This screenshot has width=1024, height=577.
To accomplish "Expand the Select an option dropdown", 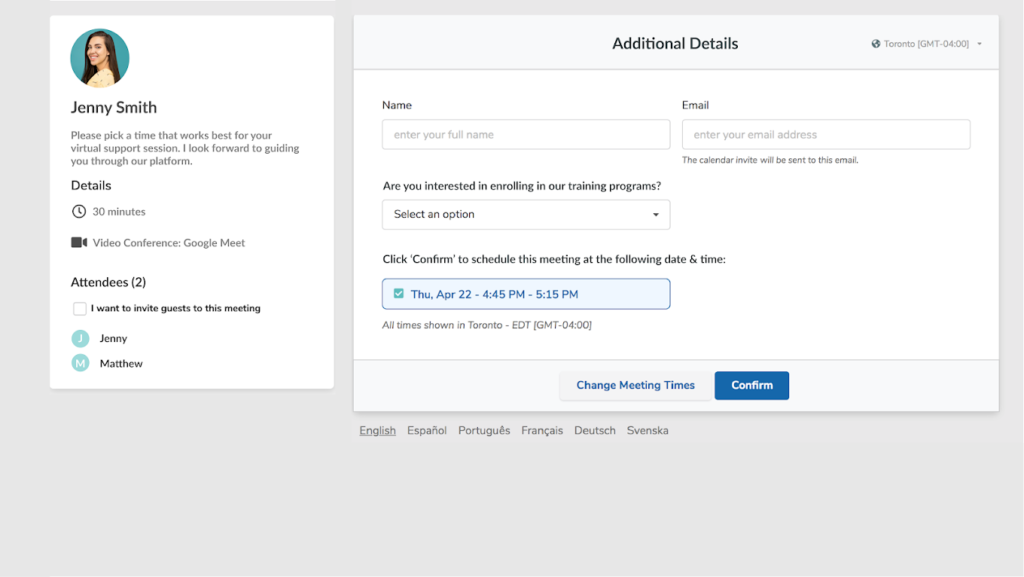I will 526,214.
